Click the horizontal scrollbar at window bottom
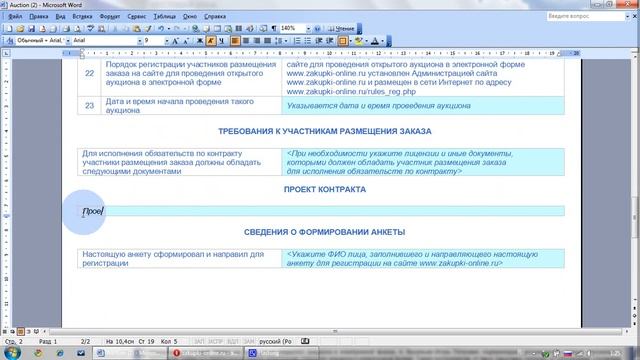This screenshot has height=360, width=640. (x=335, y=331)
